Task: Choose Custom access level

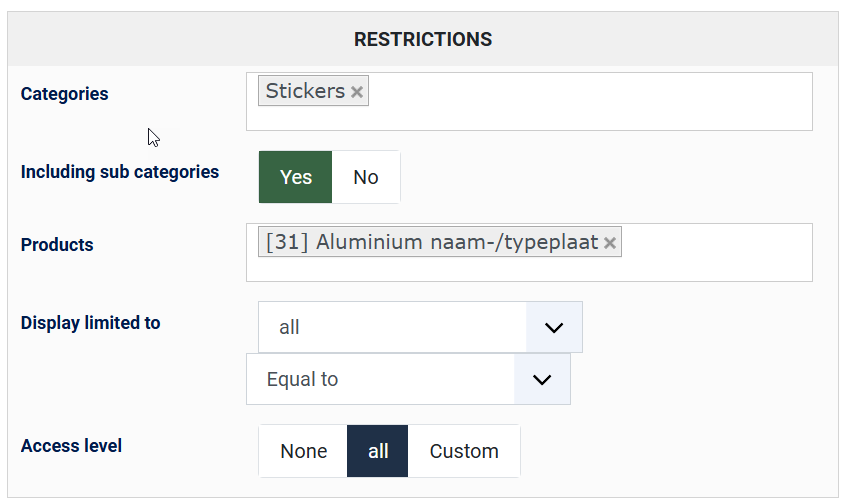Action: click(464, 451)
